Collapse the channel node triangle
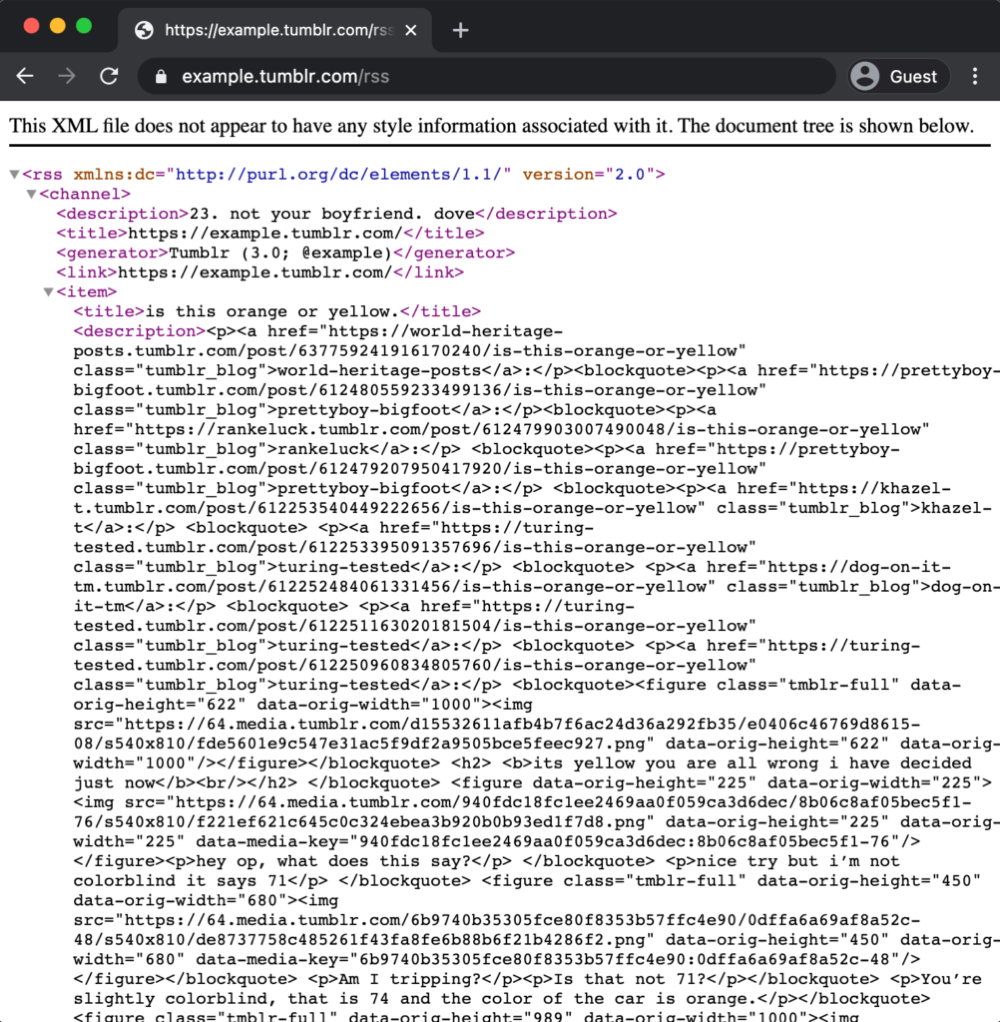This screenshot has height=1022, width=1000. pyautogui.click(x=31, y=194)
